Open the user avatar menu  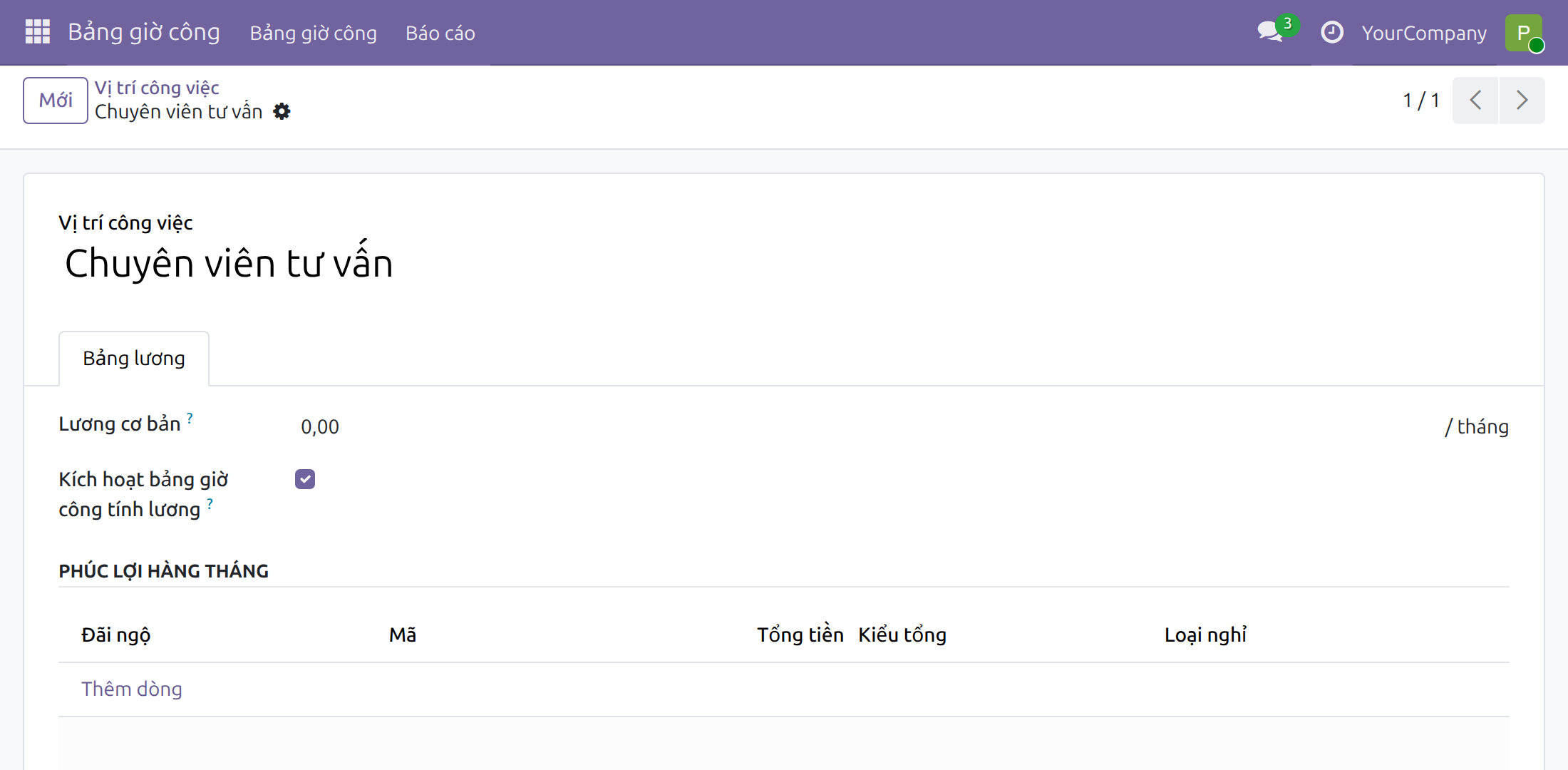coord(1524,33)
